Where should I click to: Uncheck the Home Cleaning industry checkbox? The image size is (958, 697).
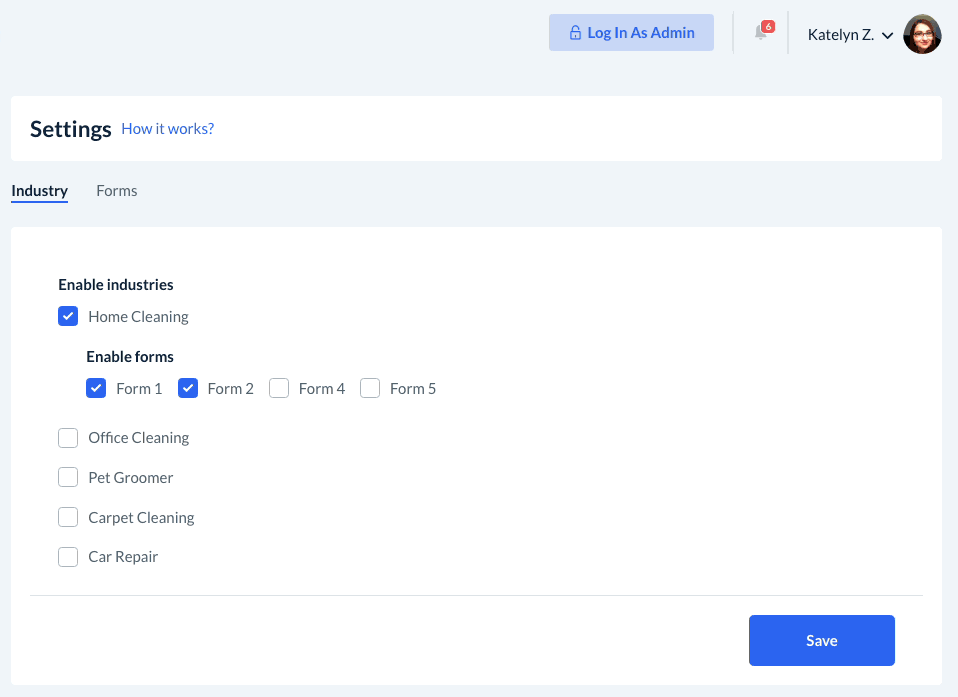(x=68, y=317)
